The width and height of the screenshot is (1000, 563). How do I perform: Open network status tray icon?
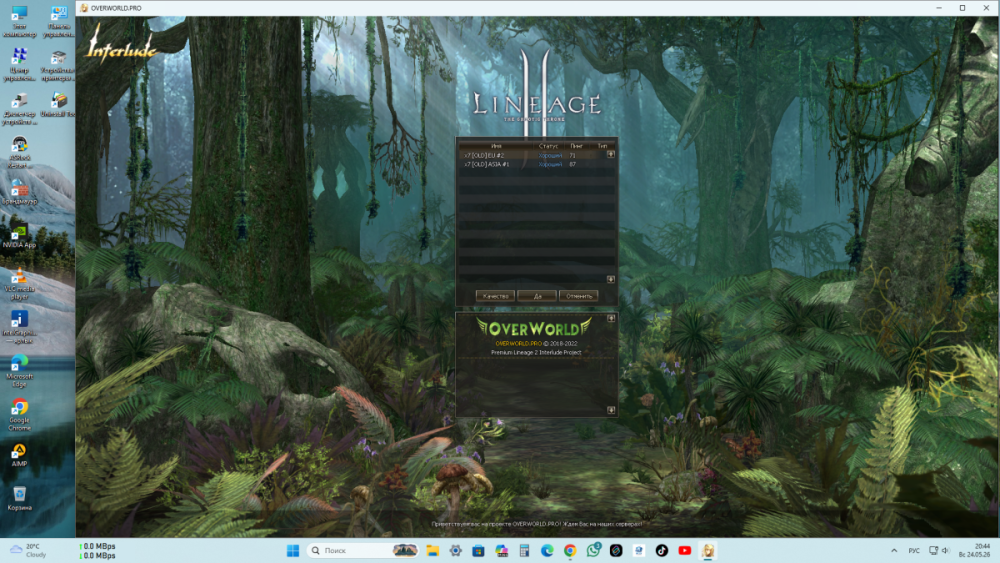pyautogui.click(x=934, y=550)
